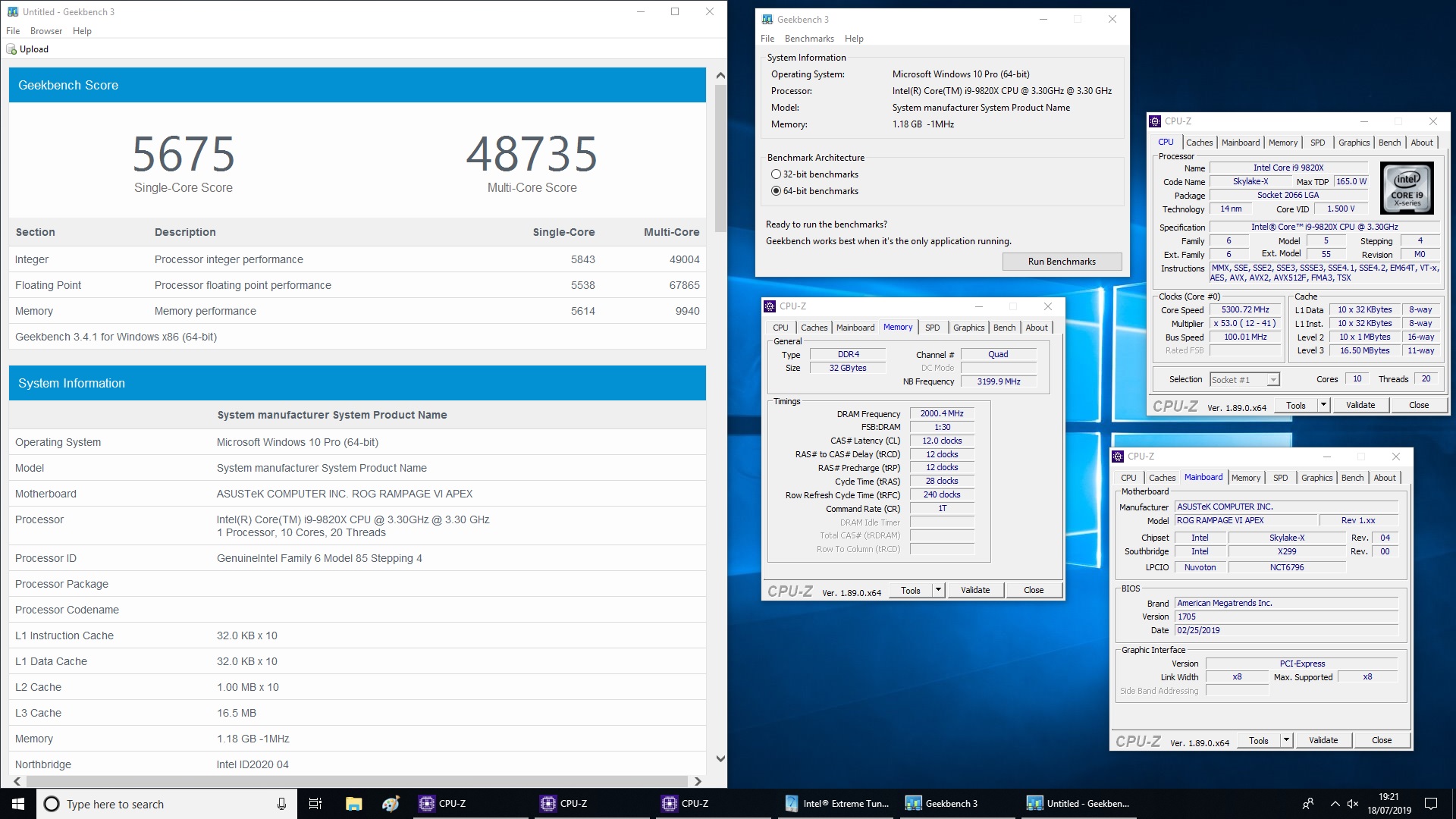Screen dimensions: 1456x819
Task: Click the Type here to search box
Action: pyautogui.click(x=167, y=804)
